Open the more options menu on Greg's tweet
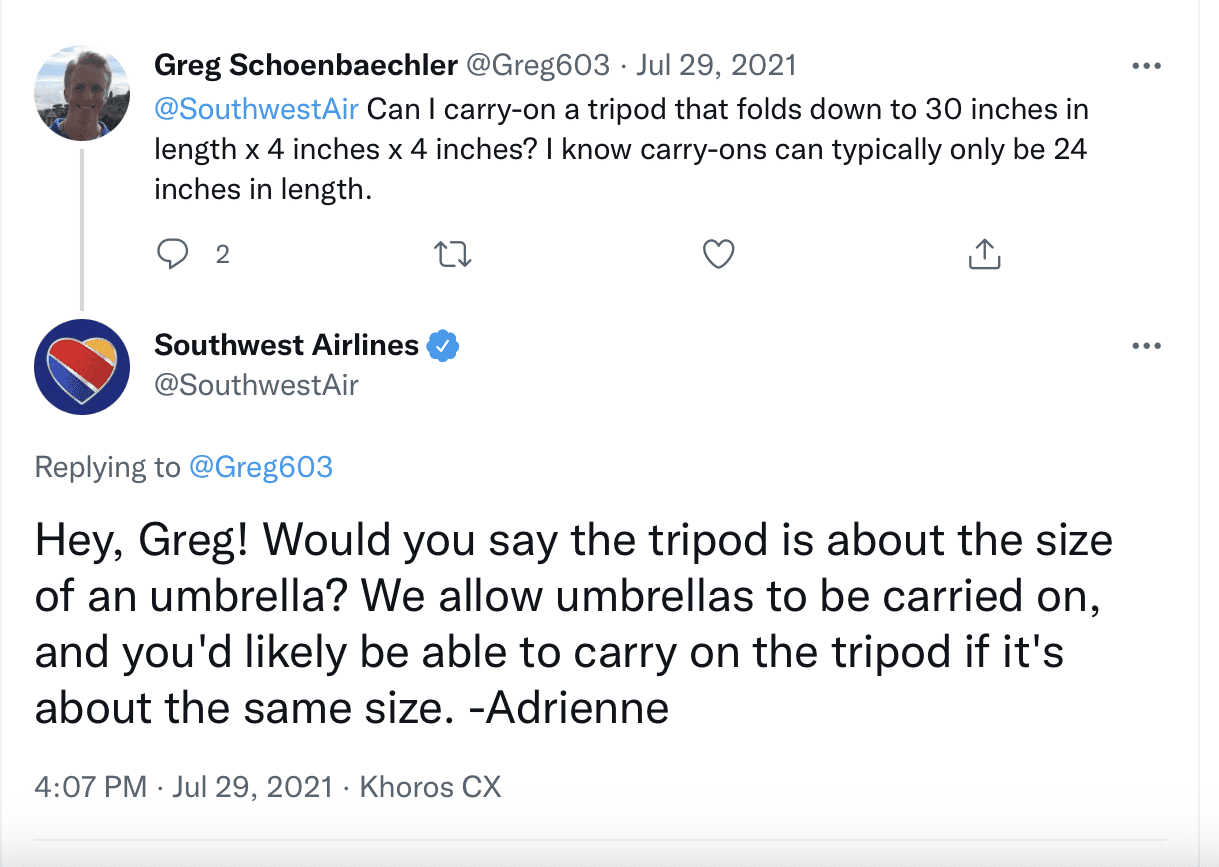This screenshot has height=867, width=1219. click(1146, 66)
